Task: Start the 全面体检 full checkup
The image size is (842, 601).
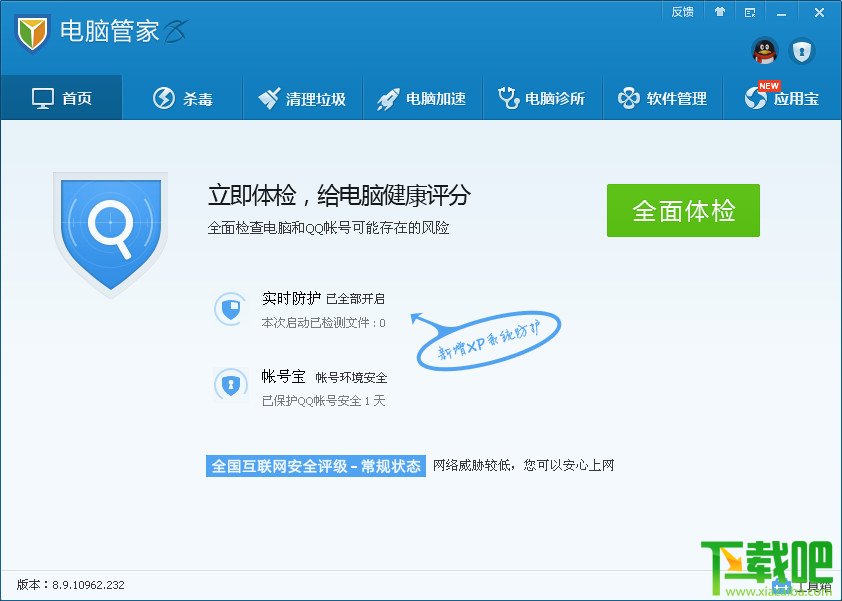Action: point(683,211)
